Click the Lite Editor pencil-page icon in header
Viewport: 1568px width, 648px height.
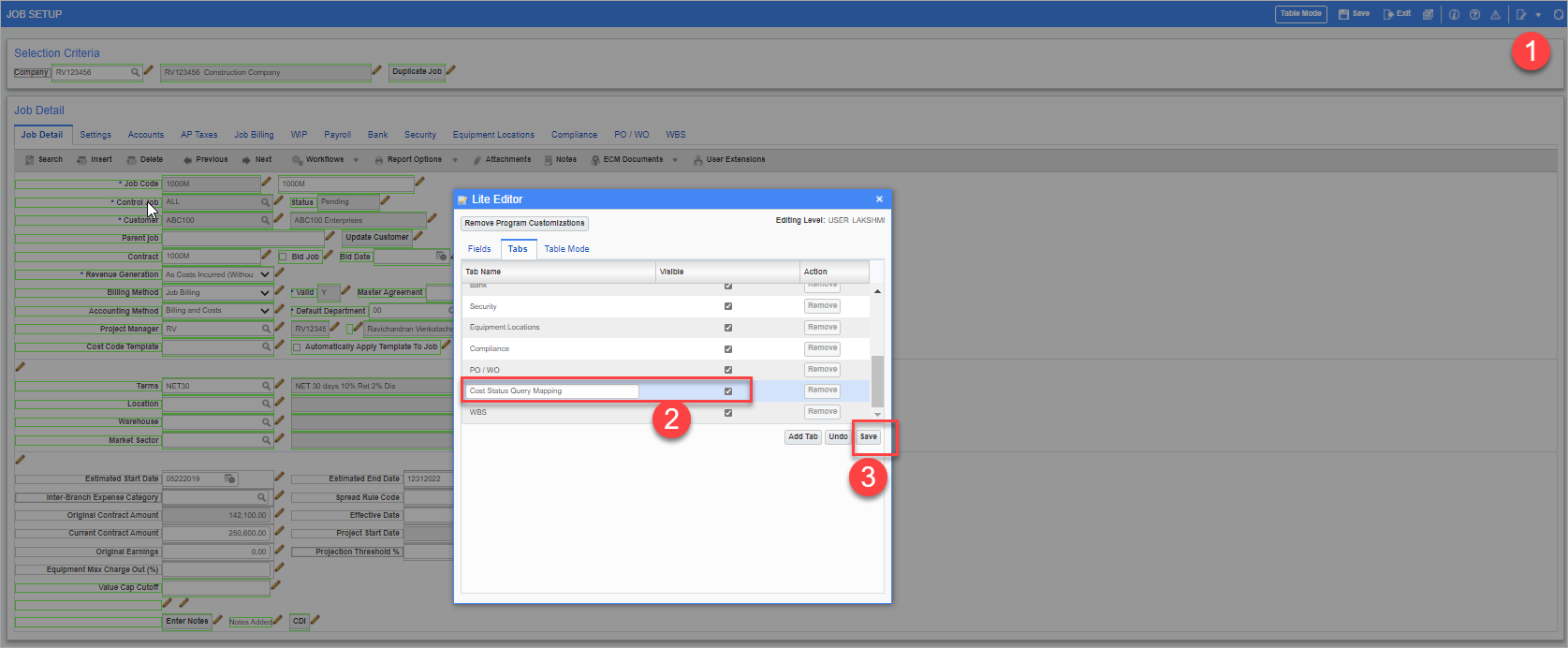tap(1521, 14)
